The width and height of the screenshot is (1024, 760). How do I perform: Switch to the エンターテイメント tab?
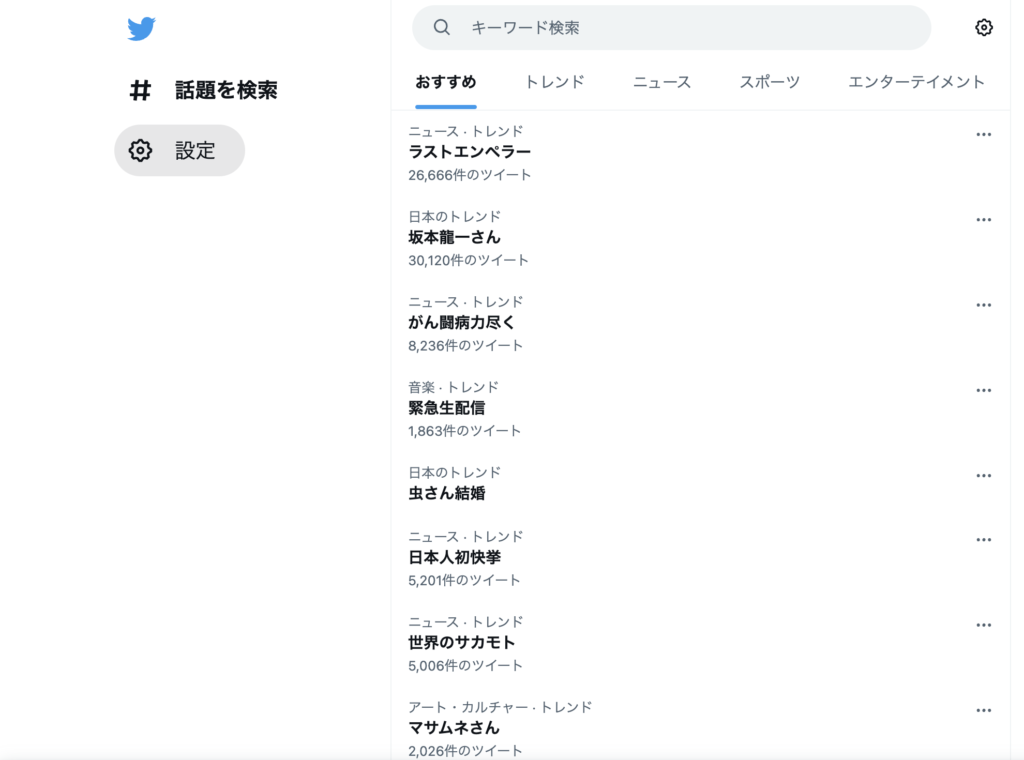coord(913,82)
